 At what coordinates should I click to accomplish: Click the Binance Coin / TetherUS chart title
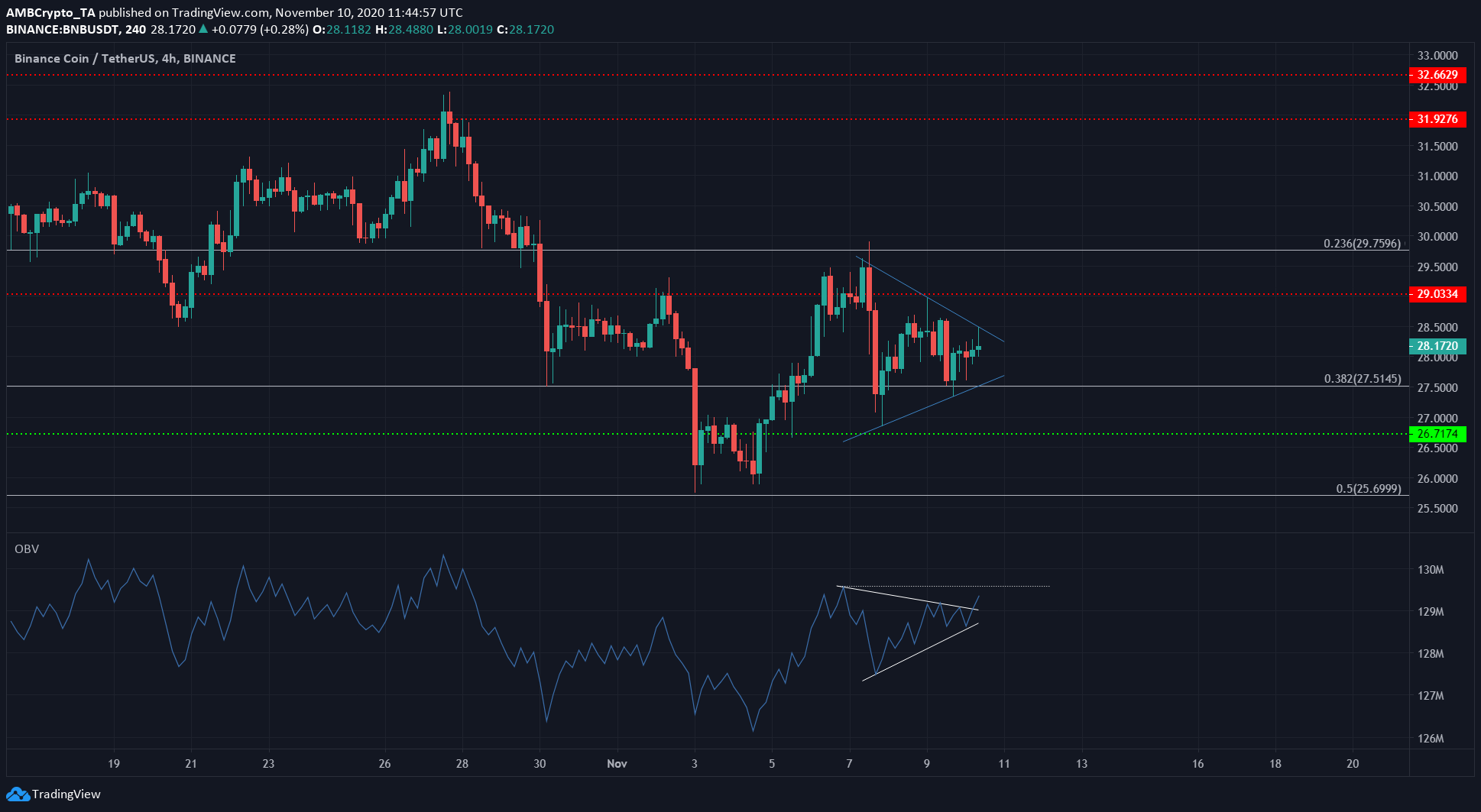point(125,59)
